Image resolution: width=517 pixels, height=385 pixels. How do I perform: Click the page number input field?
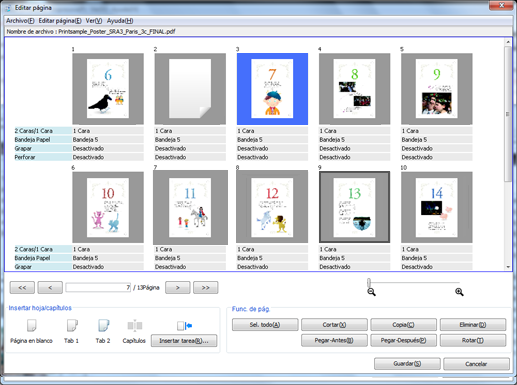[x=98, y=287]
